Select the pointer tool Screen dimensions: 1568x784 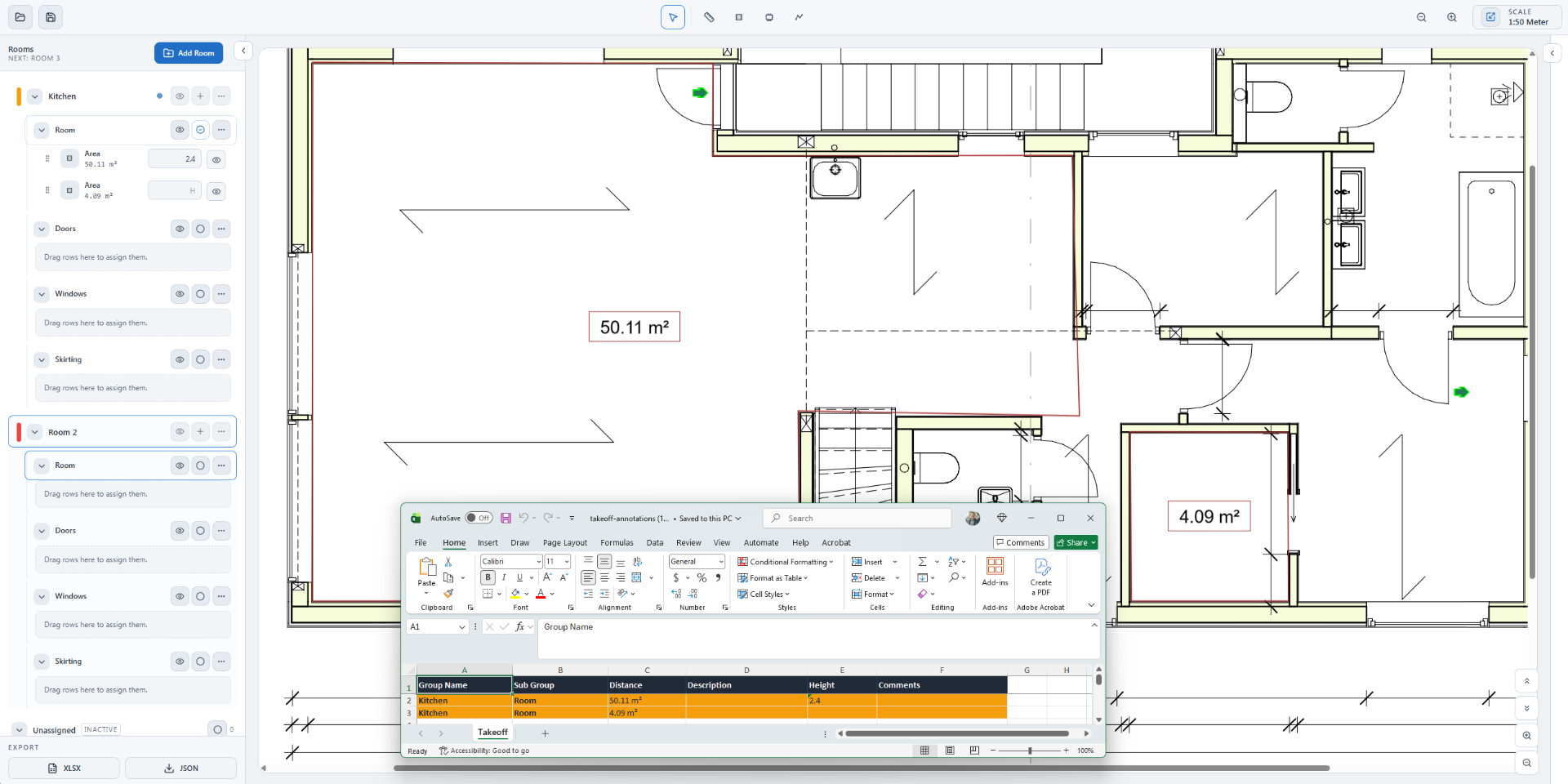click(x=673, y=17)
